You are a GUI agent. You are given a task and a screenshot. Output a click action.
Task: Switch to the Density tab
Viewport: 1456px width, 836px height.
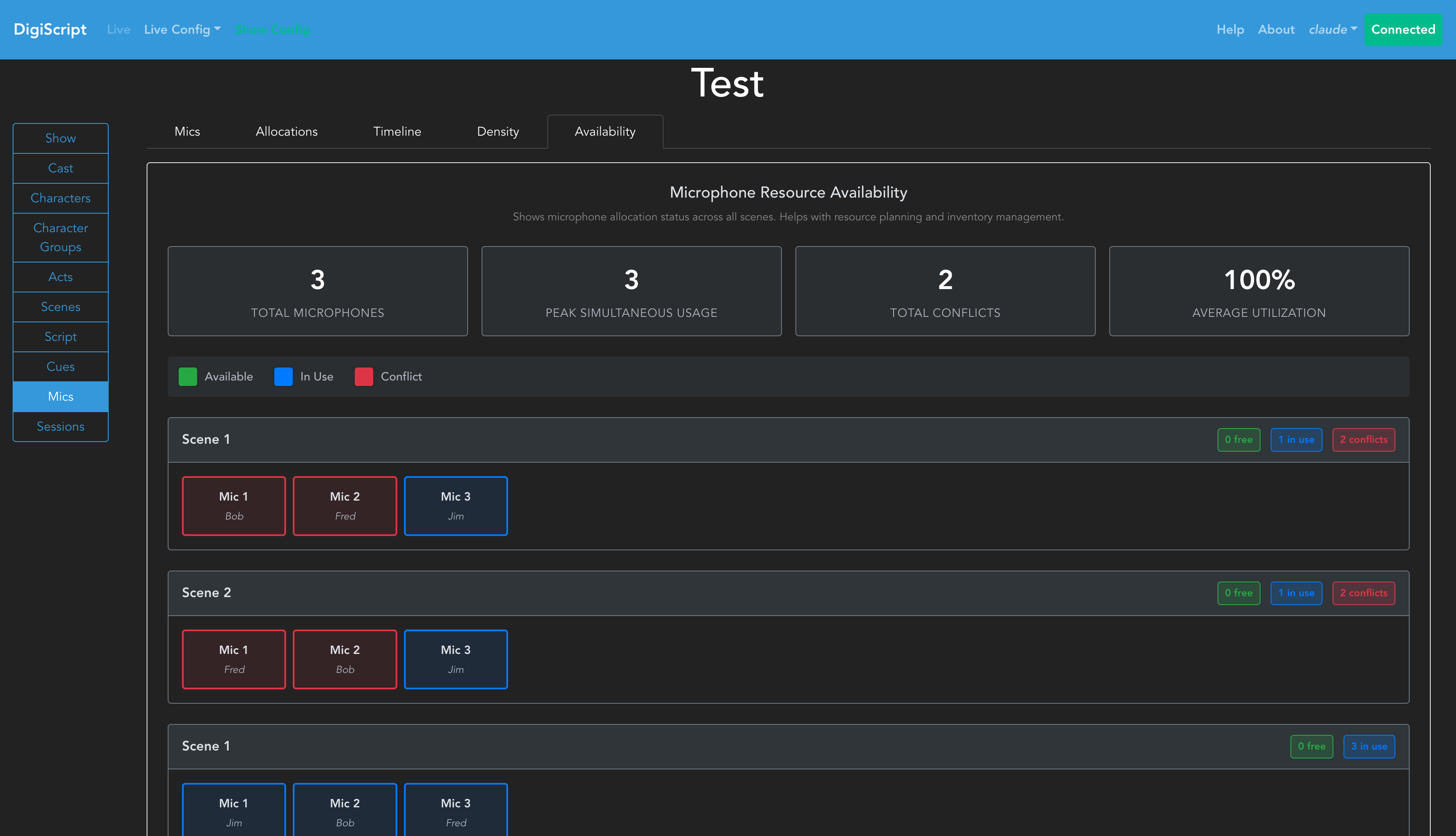click(498, 131)
